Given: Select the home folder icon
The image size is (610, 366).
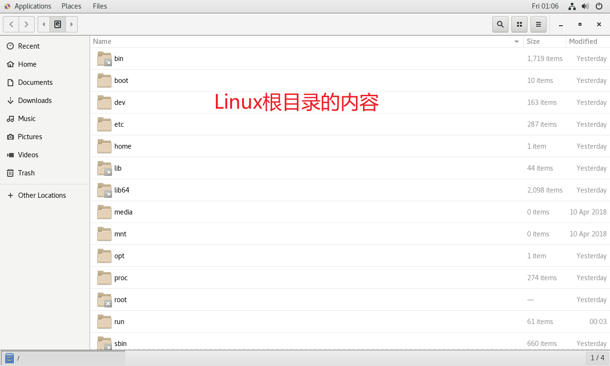Looking at the screenshot, I should [x=104, y=146].
